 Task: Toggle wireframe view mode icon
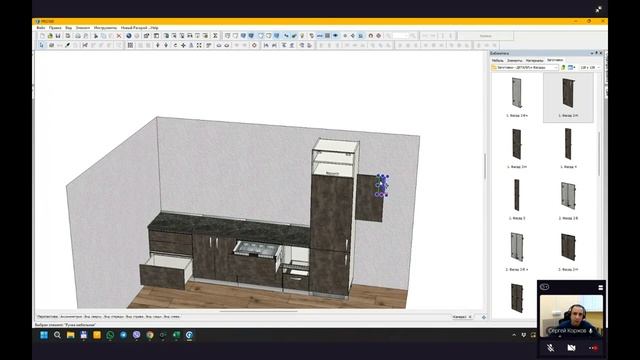227,36
